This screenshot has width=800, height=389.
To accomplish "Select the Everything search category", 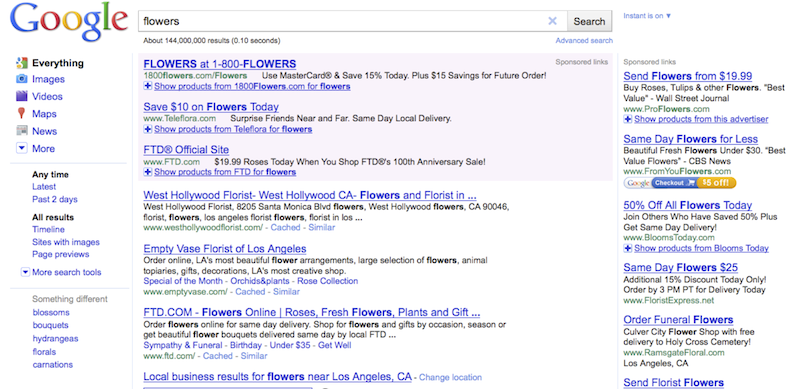I will (x=58, y=63).
